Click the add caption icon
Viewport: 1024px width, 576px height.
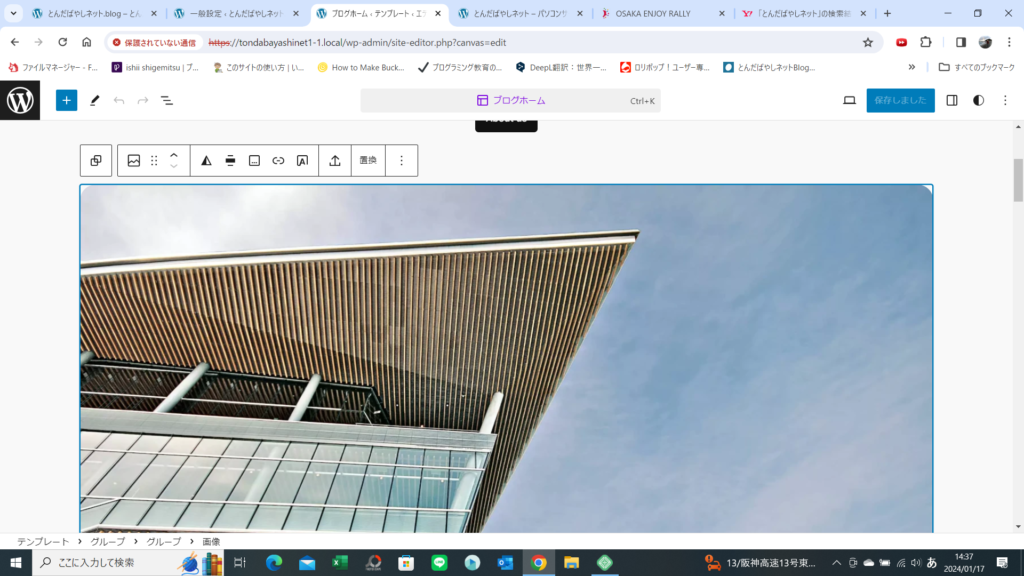[x=254, y=160]
